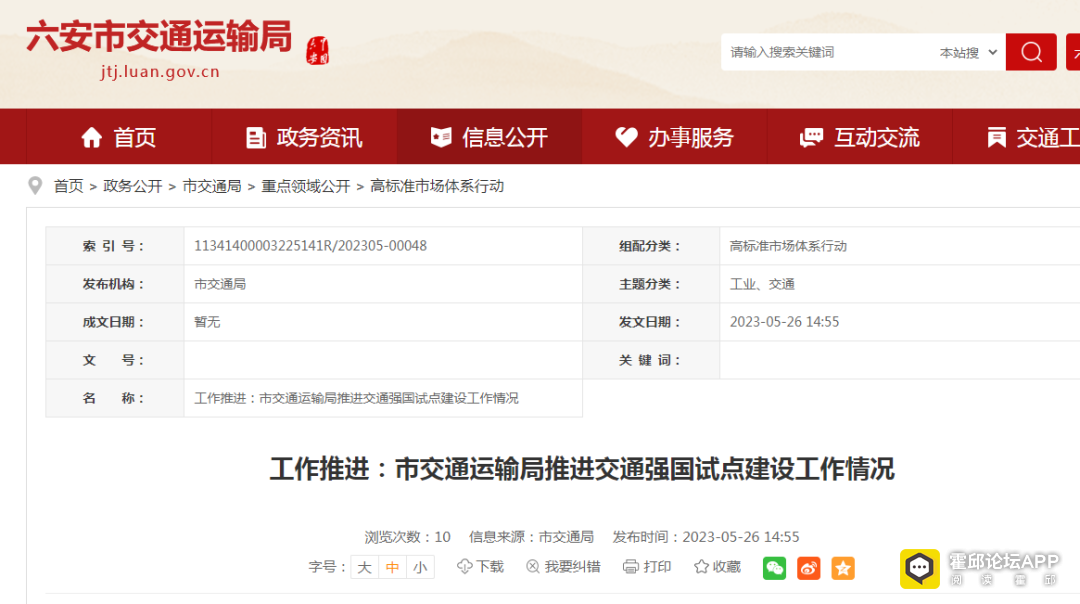Click the 成文日期 value 暂无
The width and height of the screenshot is (1080, 604).
coord(207,322)
